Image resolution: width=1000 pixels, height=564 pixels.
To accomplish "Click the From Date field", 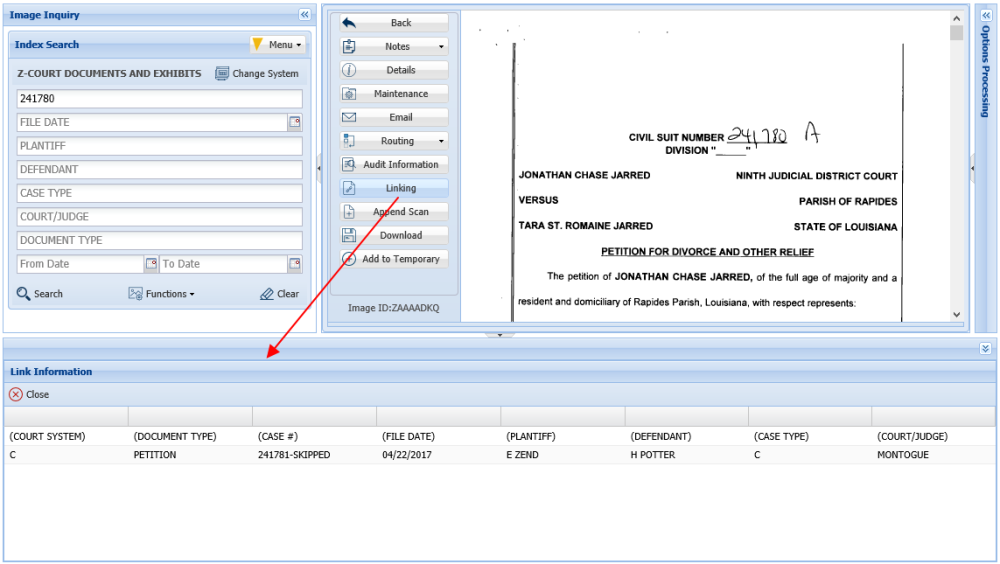I will click(x=80, y=263).
